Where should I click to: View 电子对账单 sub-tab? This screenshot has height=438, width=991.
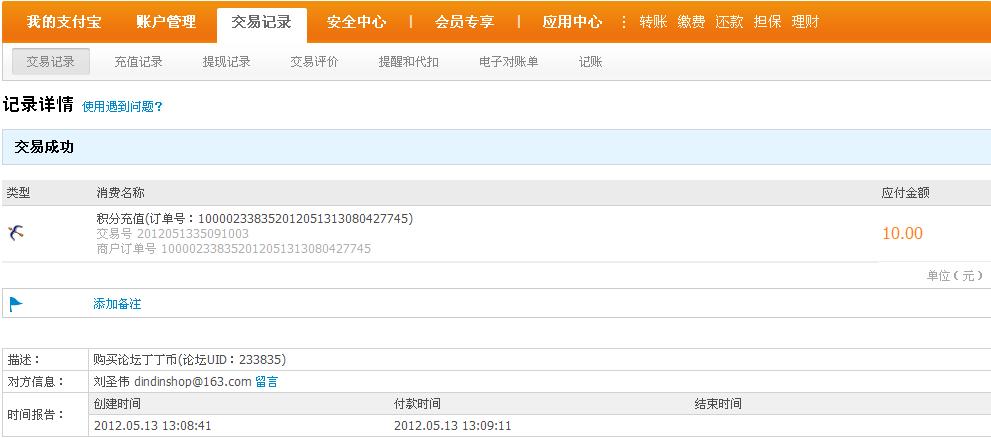point(508,62)
